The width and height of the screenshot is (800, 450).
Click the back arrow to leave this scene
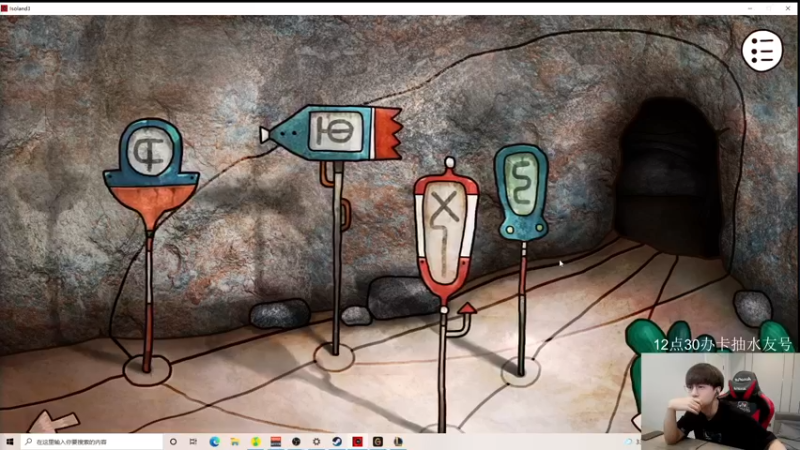pos(54,421)
